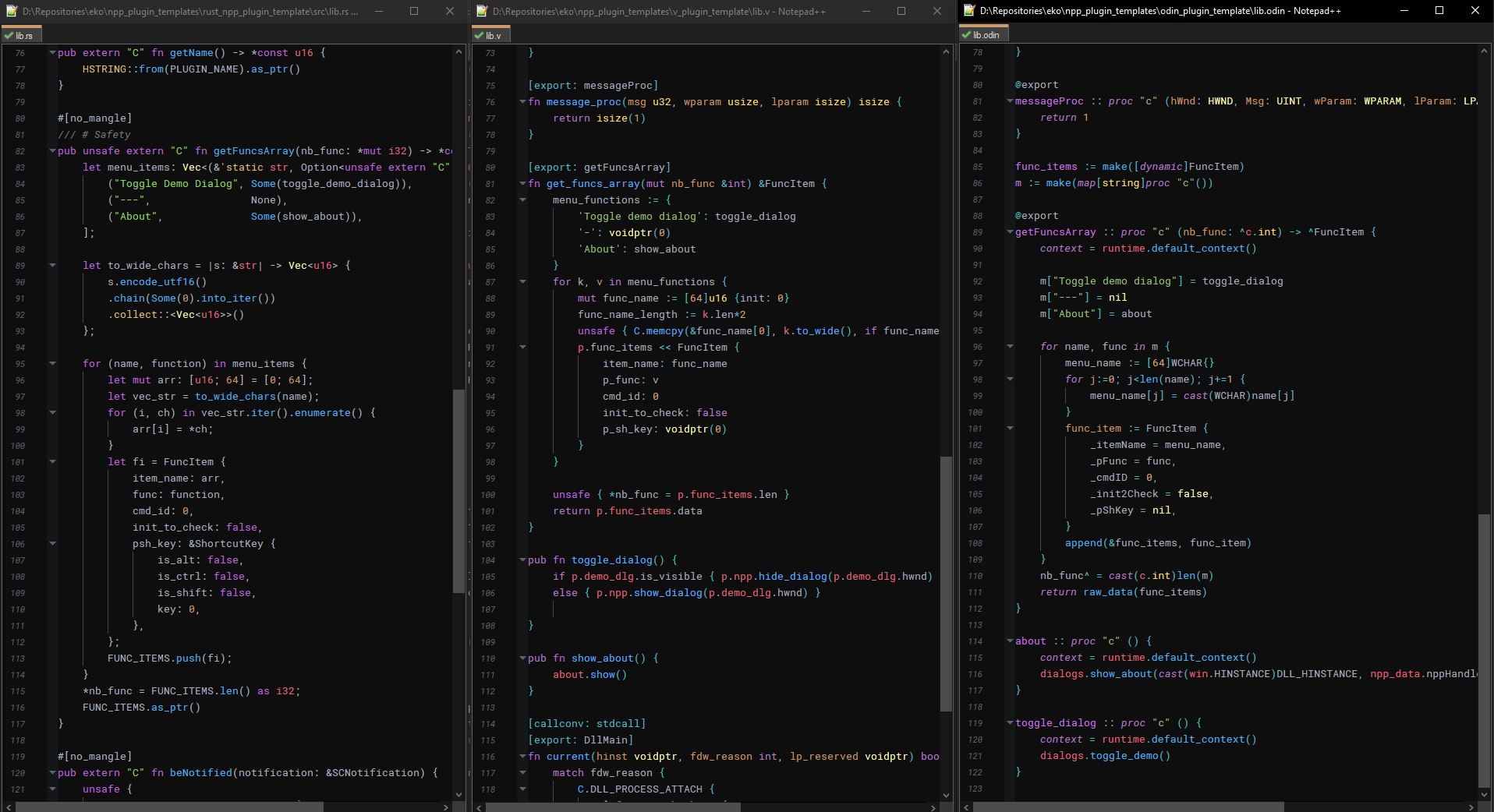Collapse getFuncsArray fold at line 89 in lib.odin

[1010, 232]
